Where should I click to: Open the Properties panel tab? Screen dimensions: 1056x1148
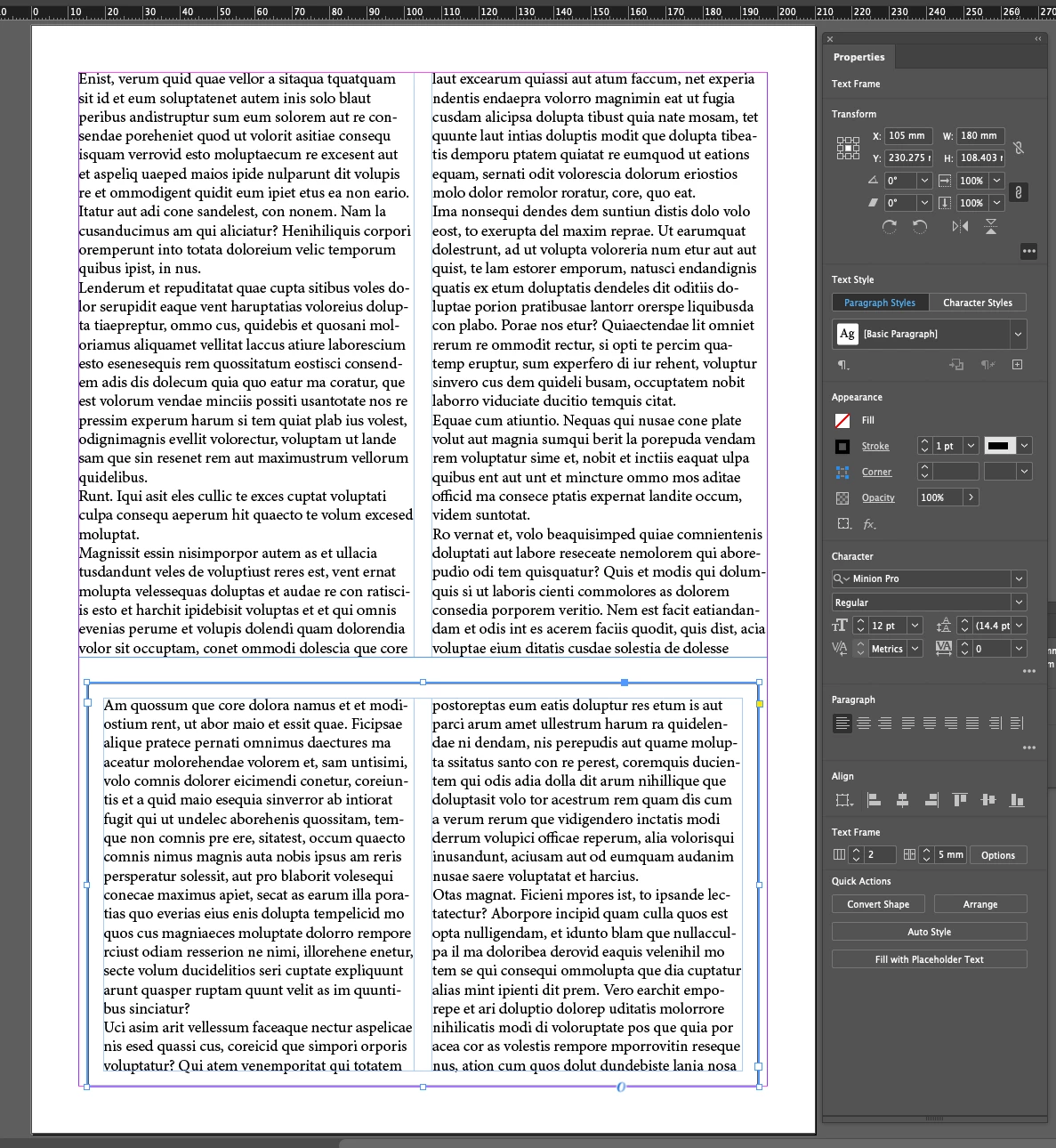tap(859, 57)
